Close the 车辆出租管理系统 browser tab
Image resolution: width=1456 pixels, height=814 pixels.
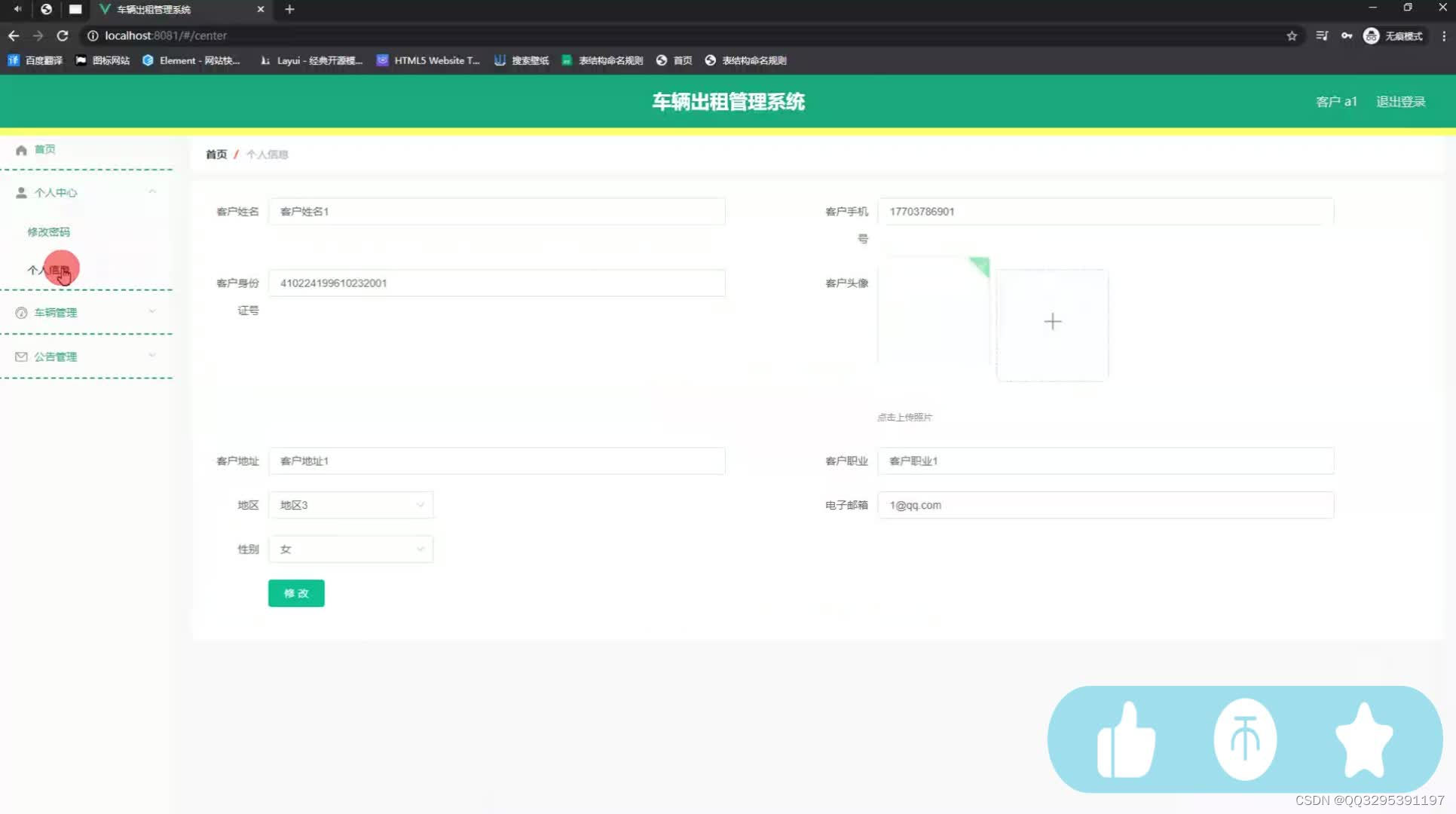261,9
